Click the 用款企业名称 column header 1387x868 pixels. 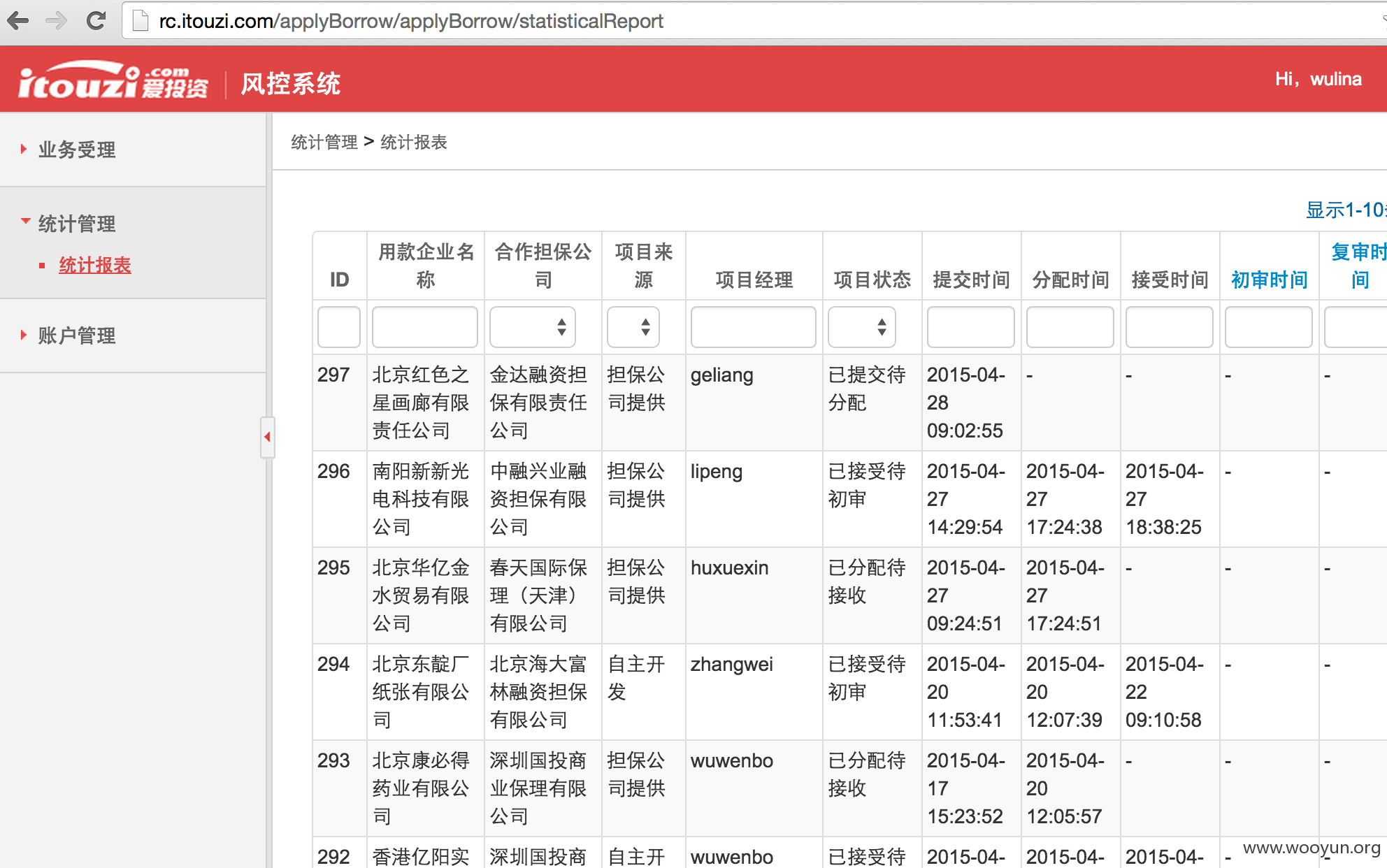426,266
